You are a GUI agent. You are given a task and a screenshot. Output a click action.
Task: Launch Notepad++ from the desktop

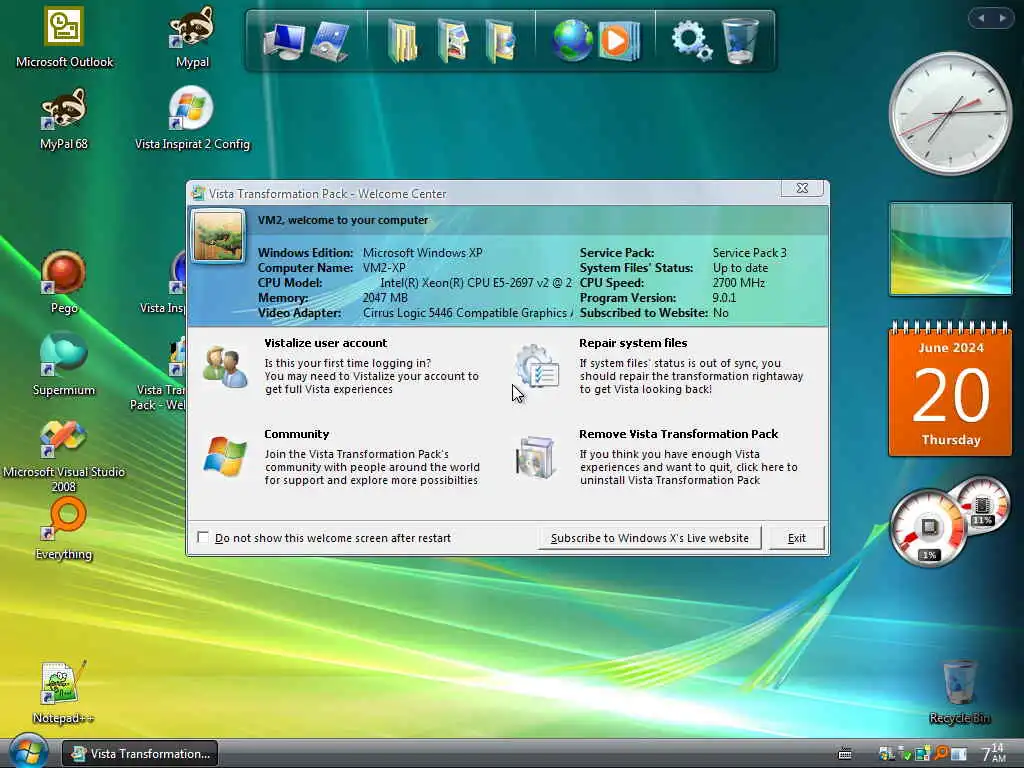pos(63,693)
